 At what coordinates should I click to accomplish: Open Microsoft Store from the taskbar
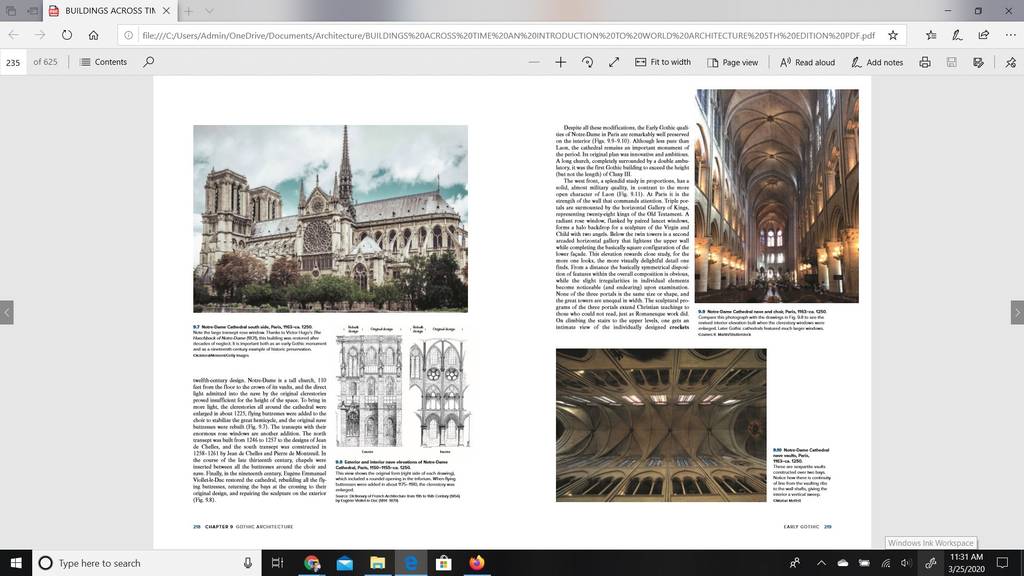coord(443,563)
